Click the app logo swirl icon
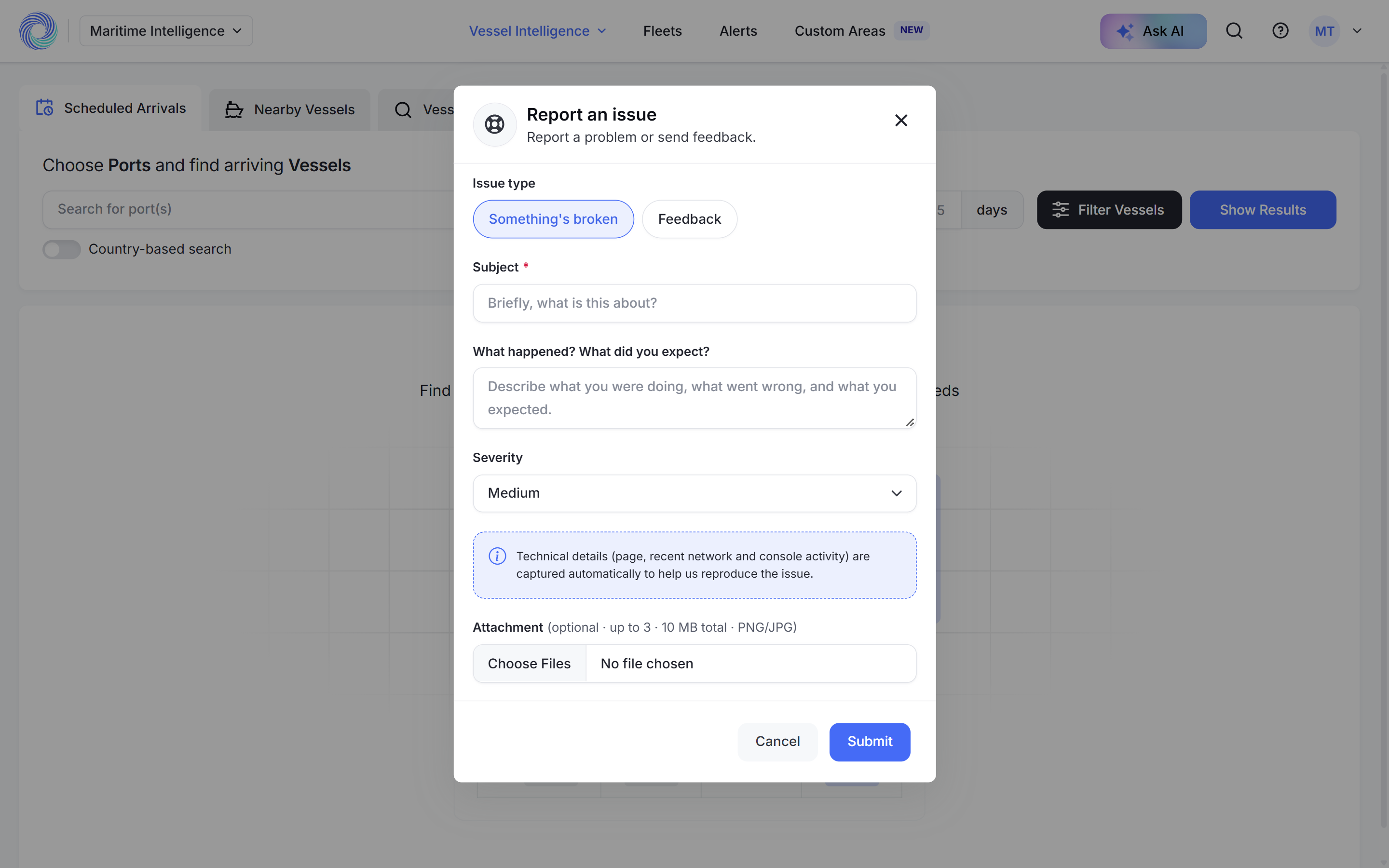Screen dimensions: 1389x868 (x=39, y=31)
